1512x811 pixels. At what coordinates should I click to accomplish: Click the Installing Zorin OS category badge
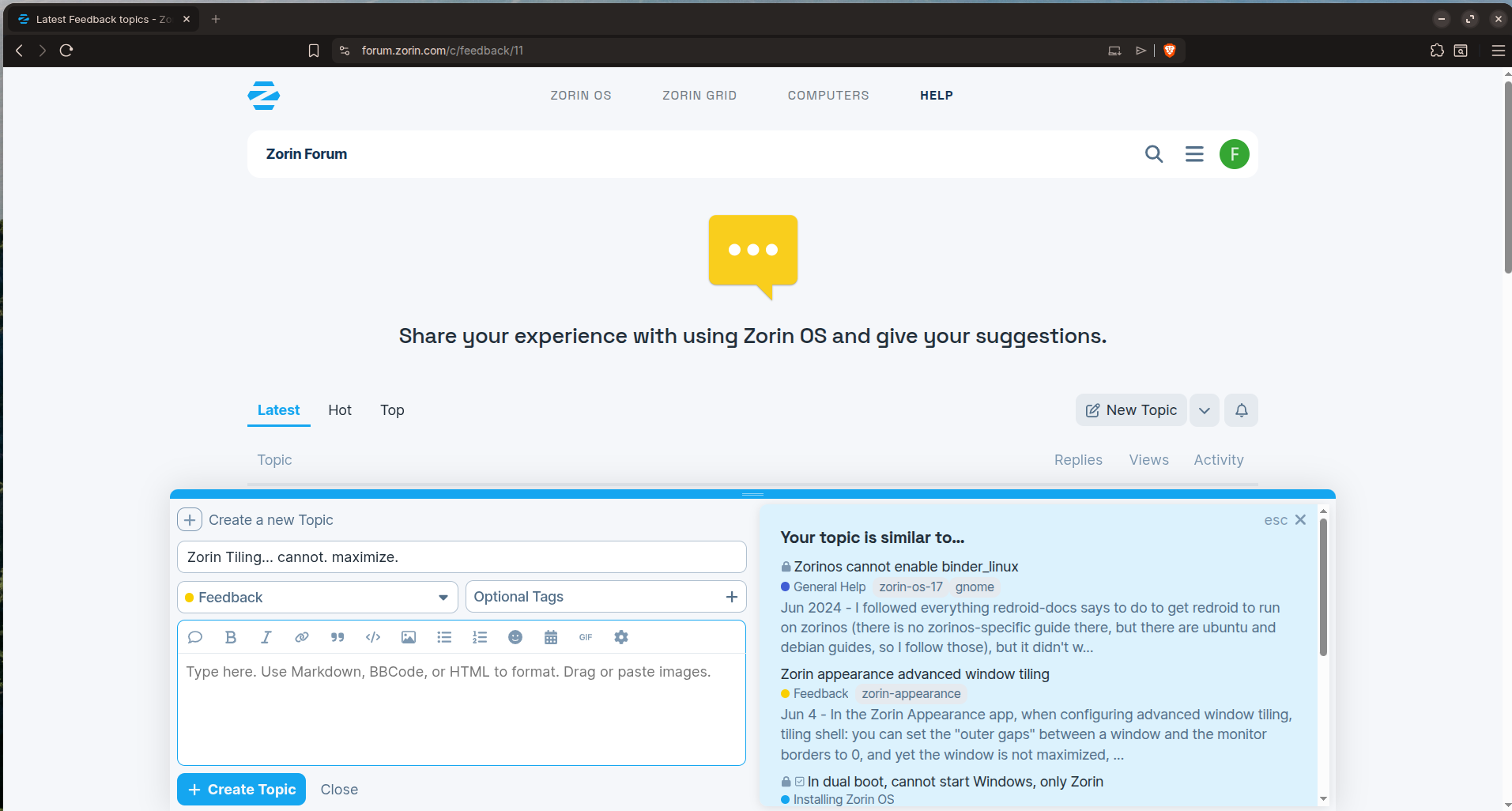838,800
